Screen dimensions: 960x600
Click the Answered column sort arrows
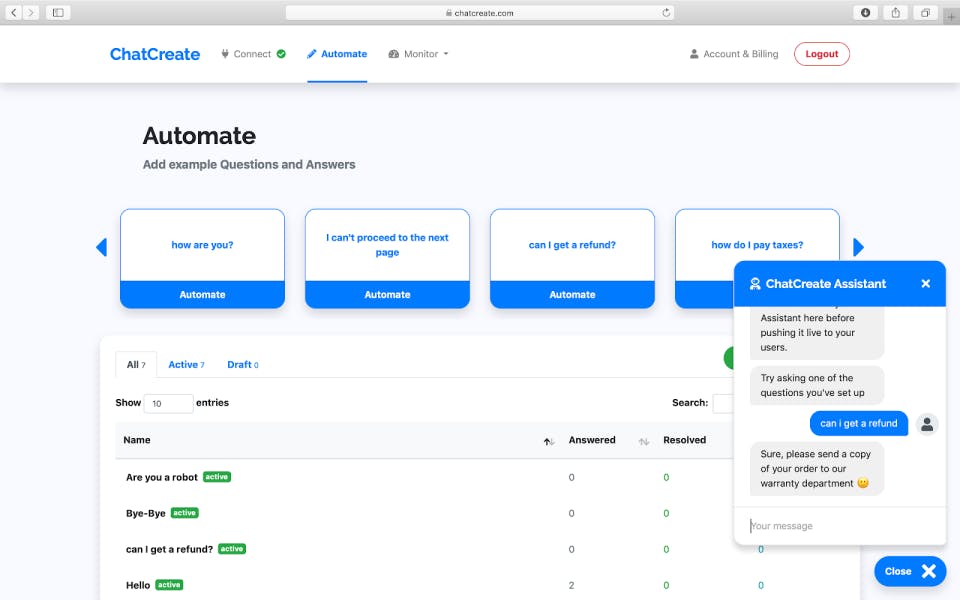[x=644, y=441]
